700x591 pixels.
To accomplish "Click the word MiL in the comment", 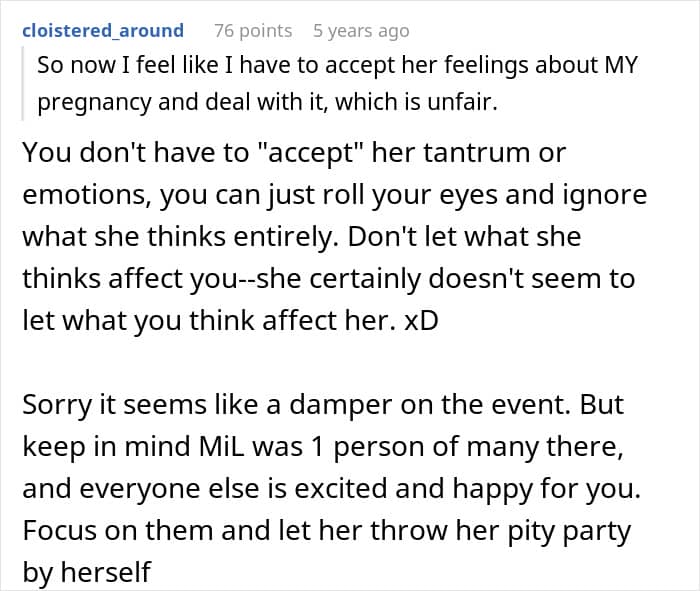I will pyautogui.click(x=221, y=447).
